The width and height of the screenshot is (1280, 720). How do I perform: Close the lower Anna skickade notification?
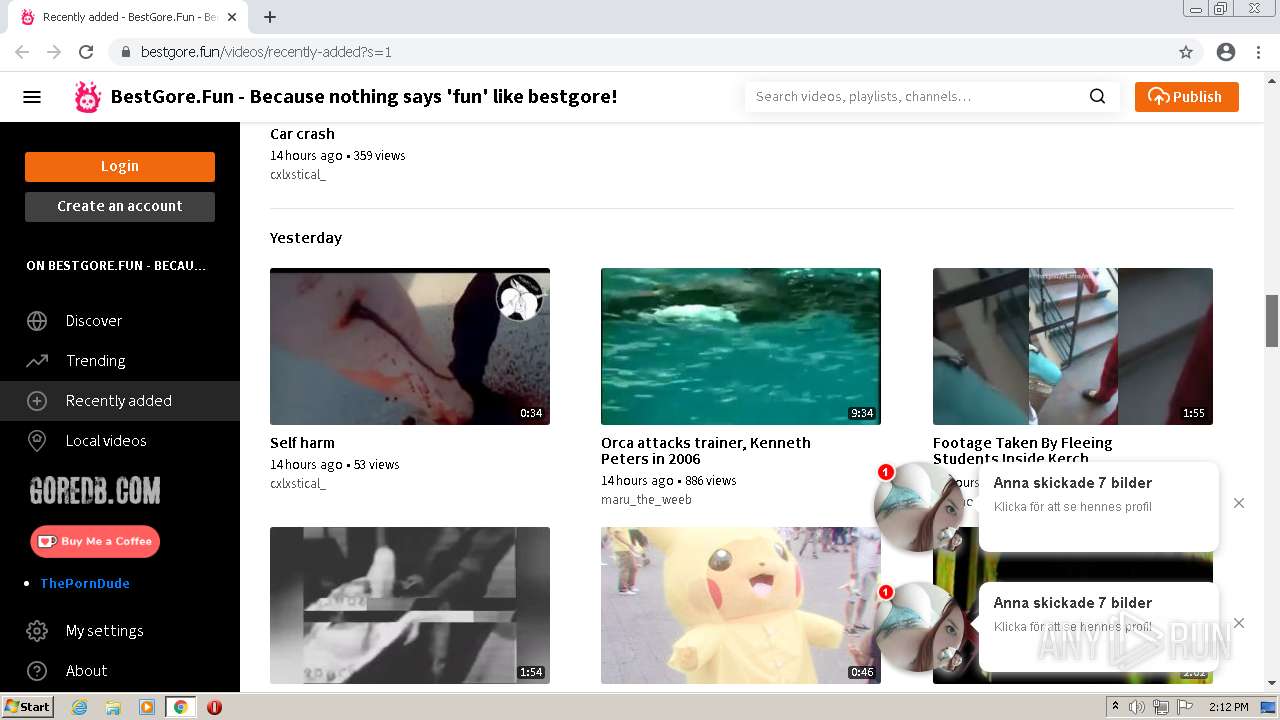pyautogui.click(x=1239, y=623)
